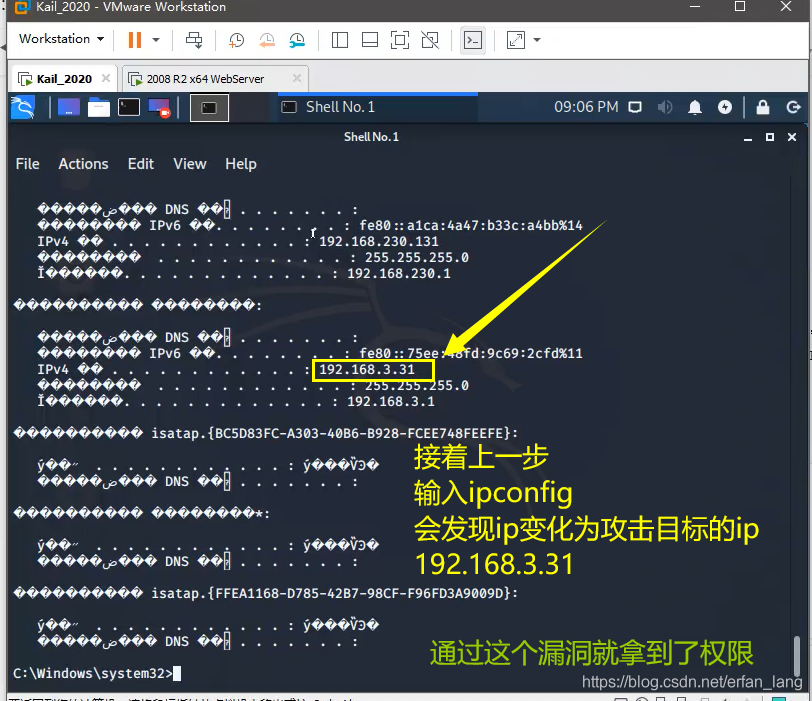Image resolution: width=812 pixels, height=701 pixels.
Task: Minimize the VMware Workstation window
Action: (x=694, y=7)
